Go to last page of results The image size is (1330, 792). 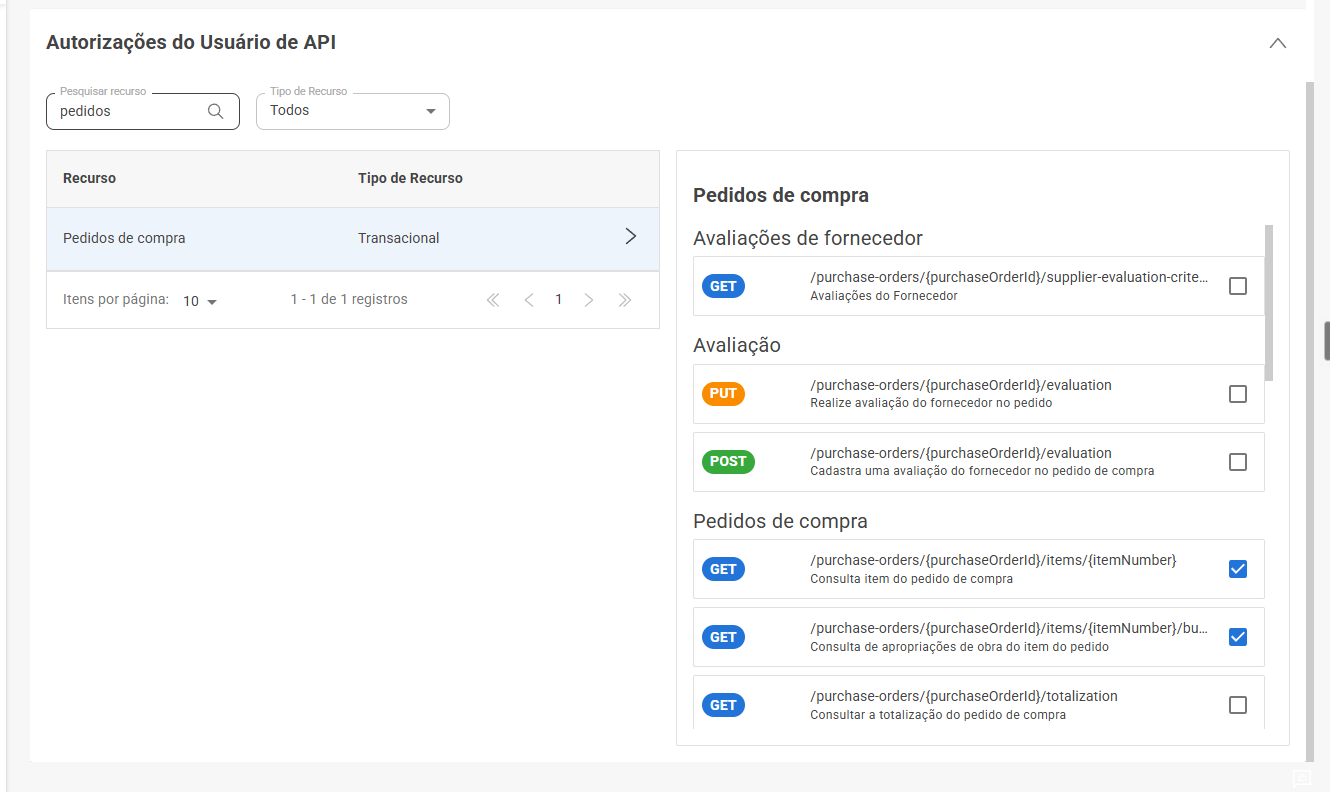point(625,300)
